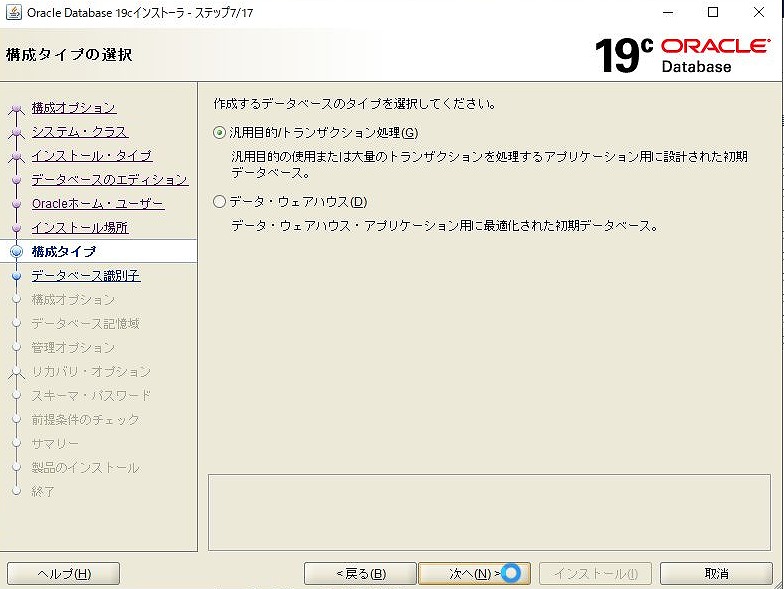Jump to データベースのエディション step
The height and width of the screenshot is (589, 784).
pos(110,180)
